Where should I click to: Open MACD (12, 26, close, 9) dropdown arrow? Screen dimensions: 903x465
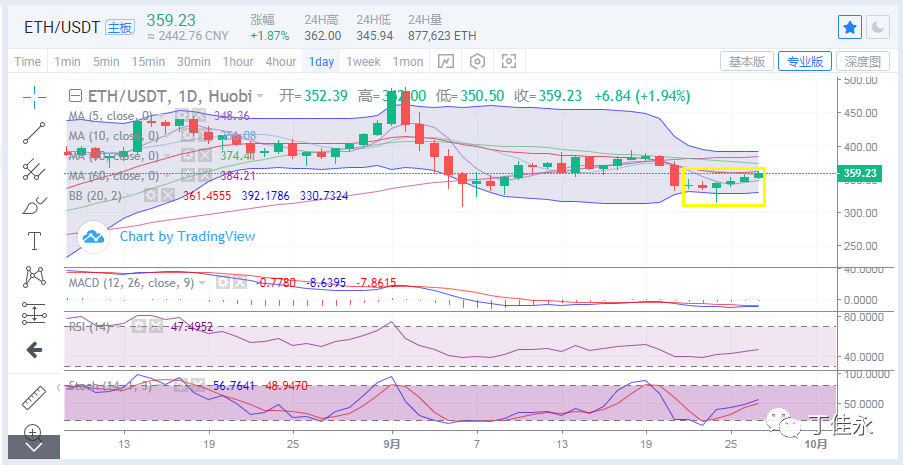(202, 283)
